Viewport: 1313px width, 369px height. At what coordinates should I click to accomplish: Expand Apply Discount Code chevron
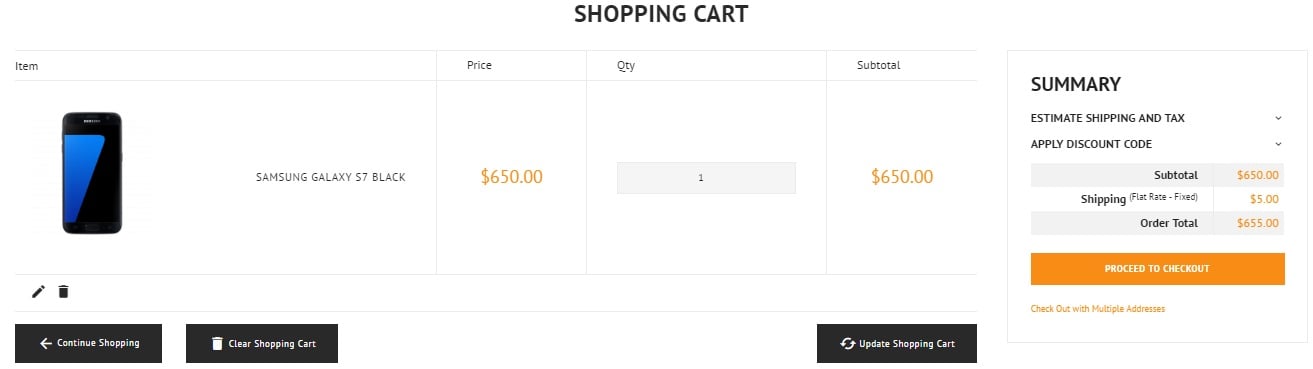[1278, 144]
